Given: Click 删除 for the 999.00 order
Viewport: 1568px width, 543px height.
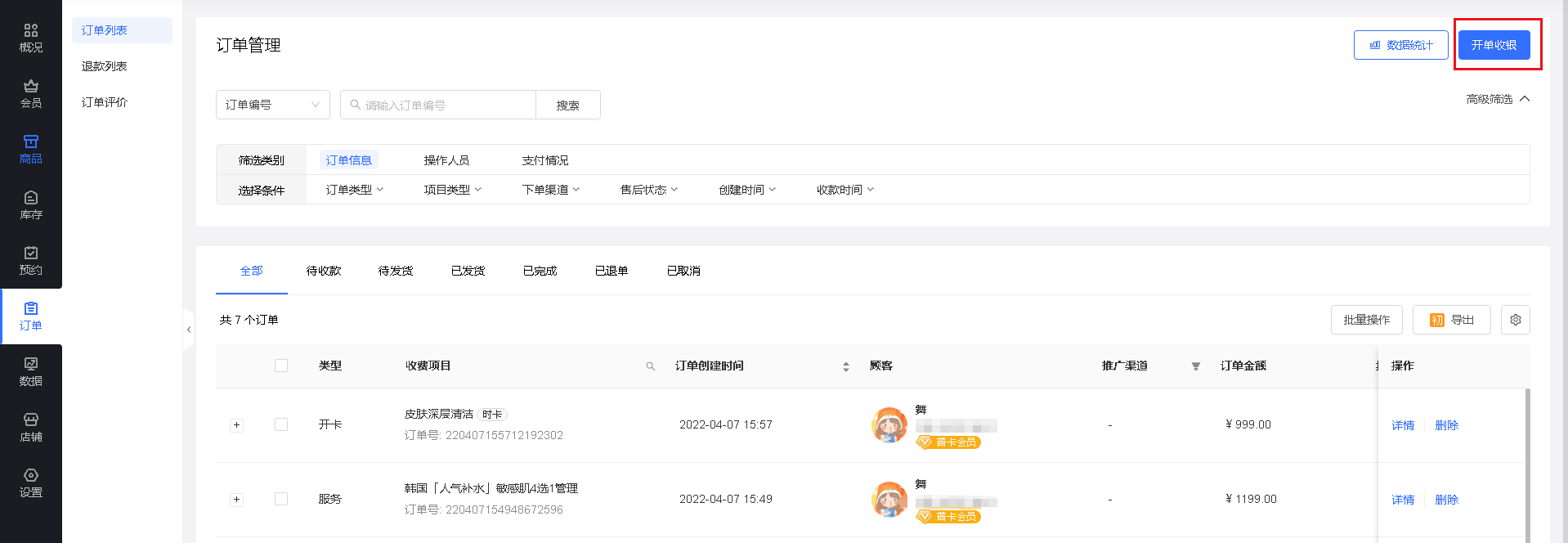Looking at the screenshot, I should pyautogui.click(x=1447, y=425).
